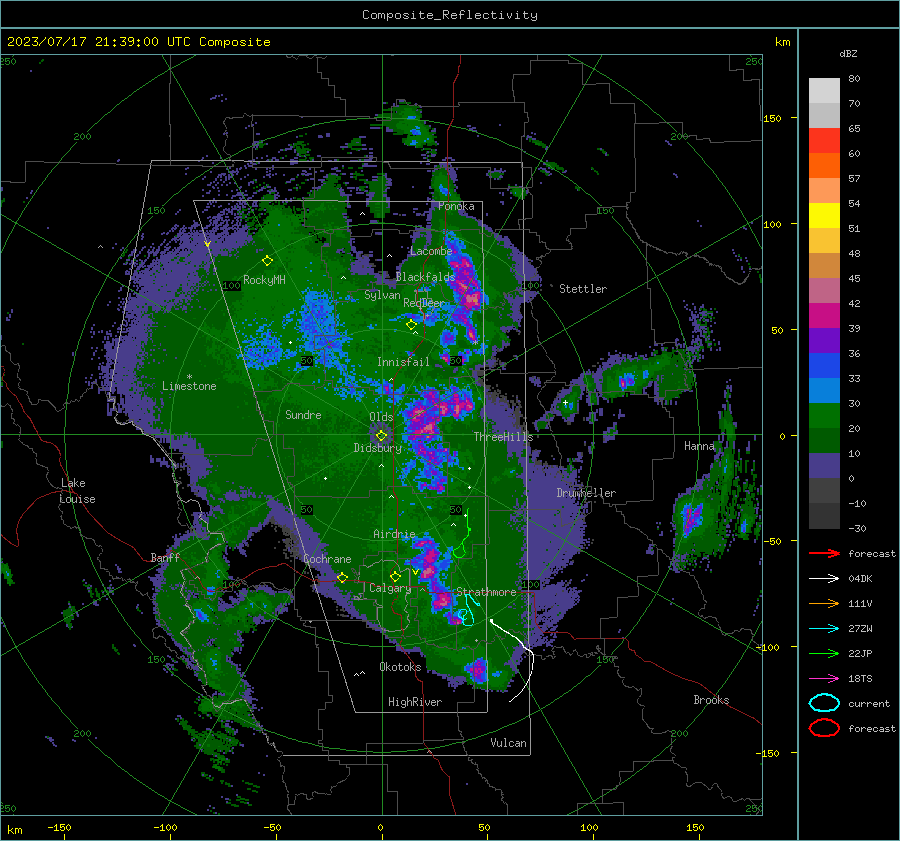Click the Stettler city label

(583, 289)
